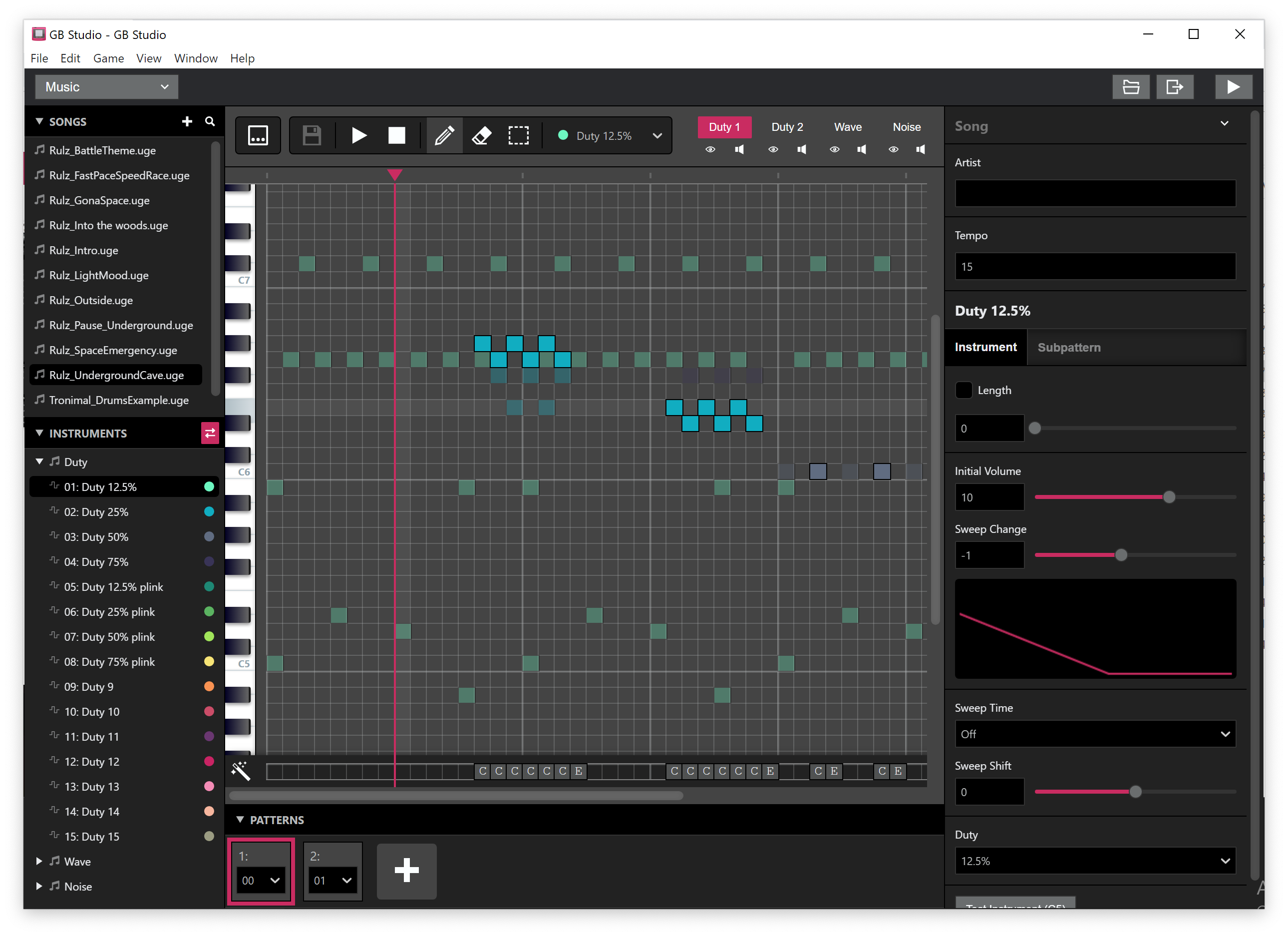Mute the Duty 2 channel speaker
Screen dimensions: 1288x936
(x=802, y=149)
